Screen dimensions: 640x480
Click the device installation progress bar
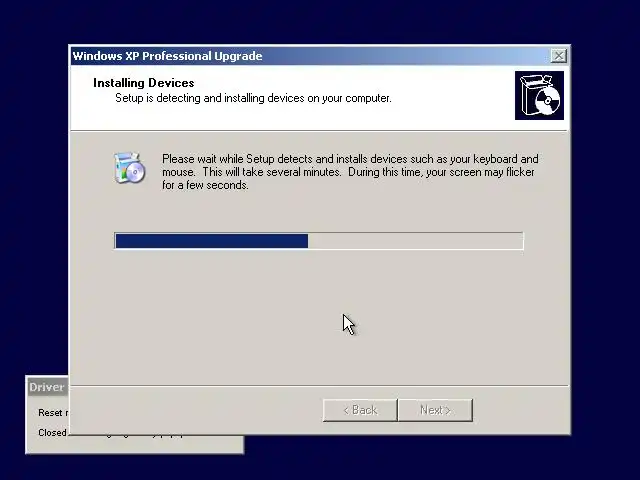[x=319, y=241]
